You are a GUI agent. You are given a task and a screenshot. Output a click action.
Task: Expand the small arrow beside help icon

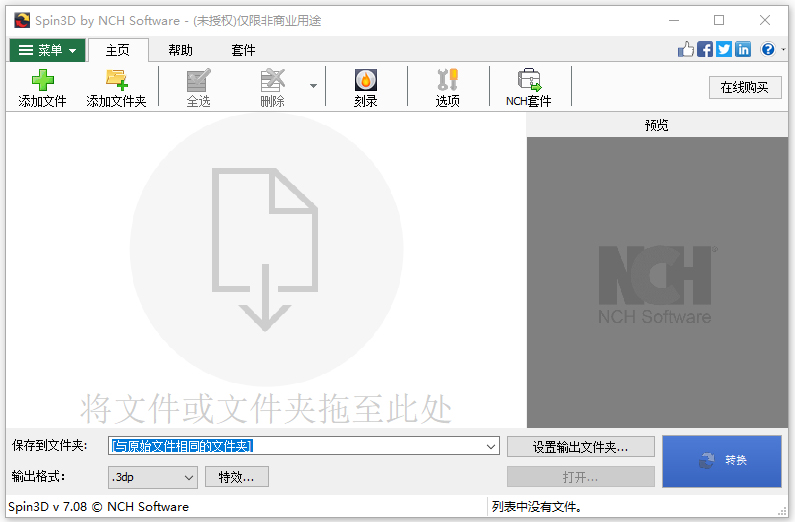pyautogui.click(x=783, y=50)
